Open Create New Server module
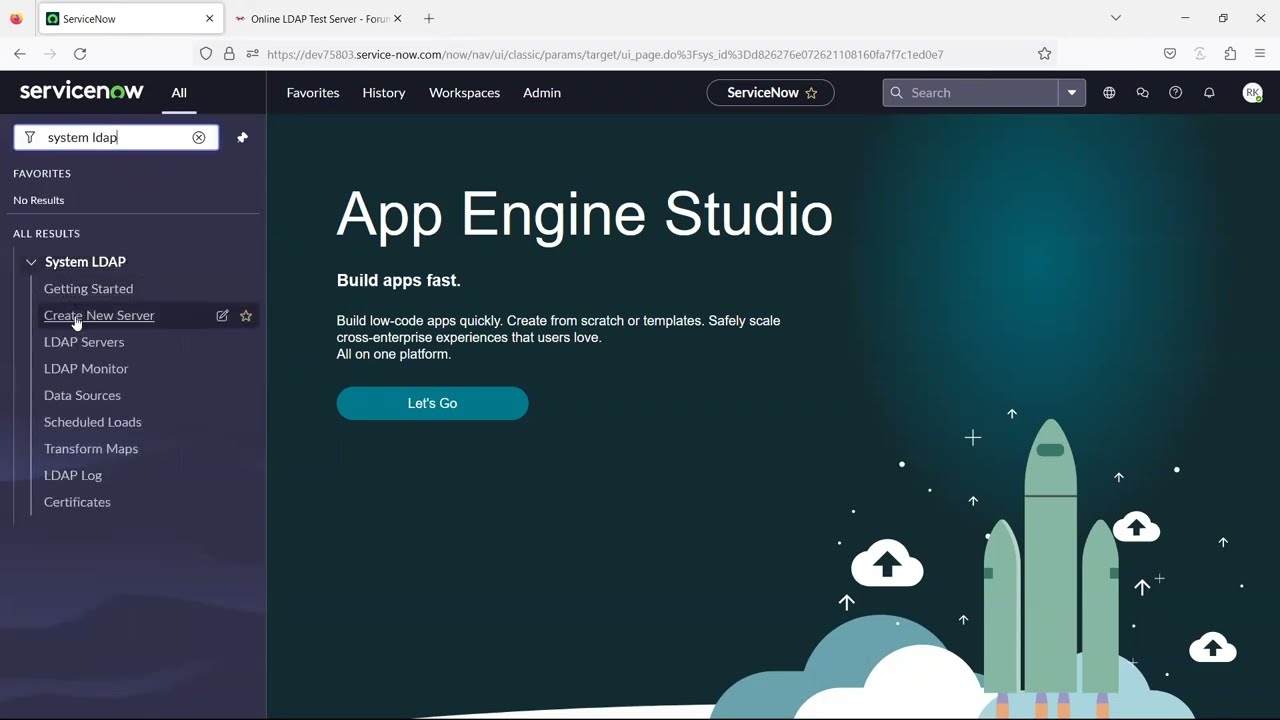This screenshot has height=720, width=1280. (99, 315)
